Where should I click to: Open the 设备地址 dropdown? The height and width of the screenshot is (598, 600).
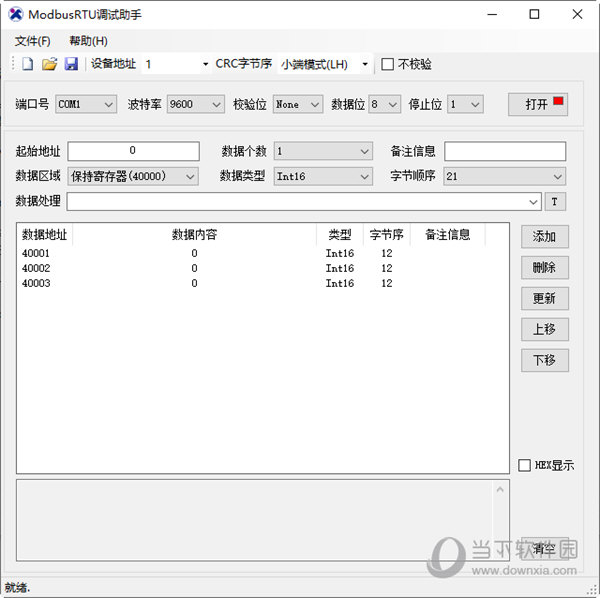205,64
